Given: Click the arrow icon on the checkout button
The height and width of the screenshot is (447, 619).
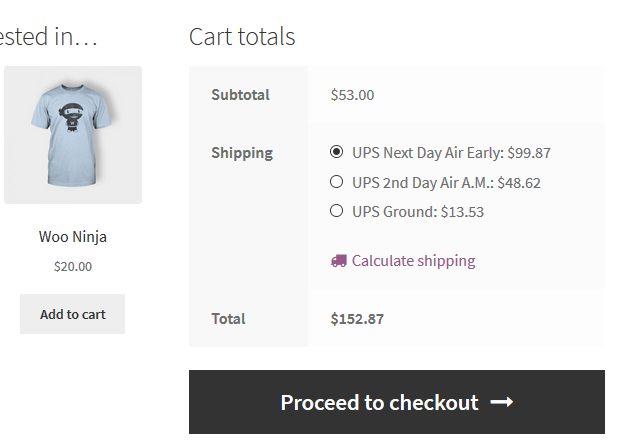Looking at the screenshot, I should pyautogui.click(x=502, y=402).
